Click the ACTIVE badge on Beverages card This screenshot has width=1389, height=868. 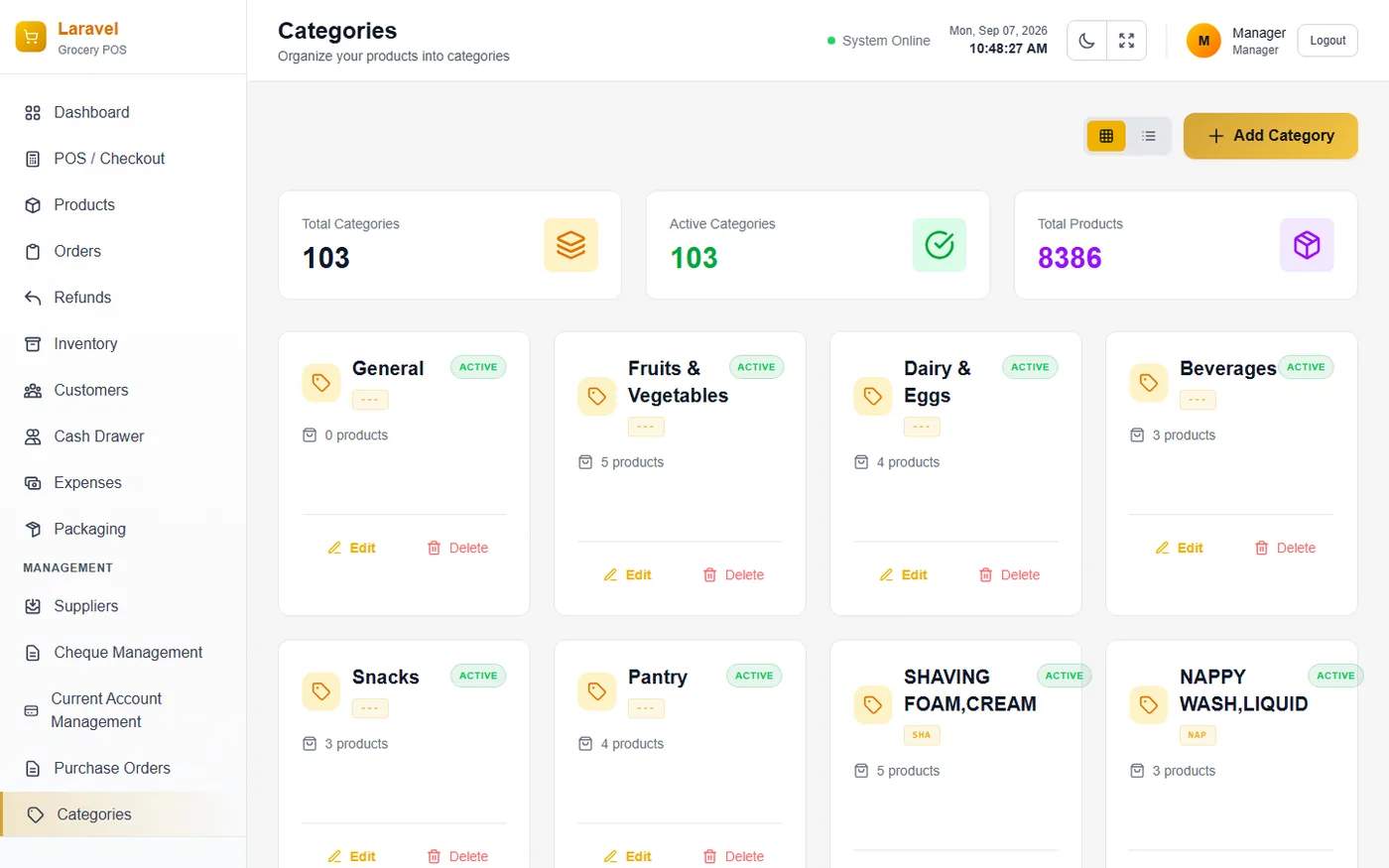pyautogui.click(x=1306, y=367)
